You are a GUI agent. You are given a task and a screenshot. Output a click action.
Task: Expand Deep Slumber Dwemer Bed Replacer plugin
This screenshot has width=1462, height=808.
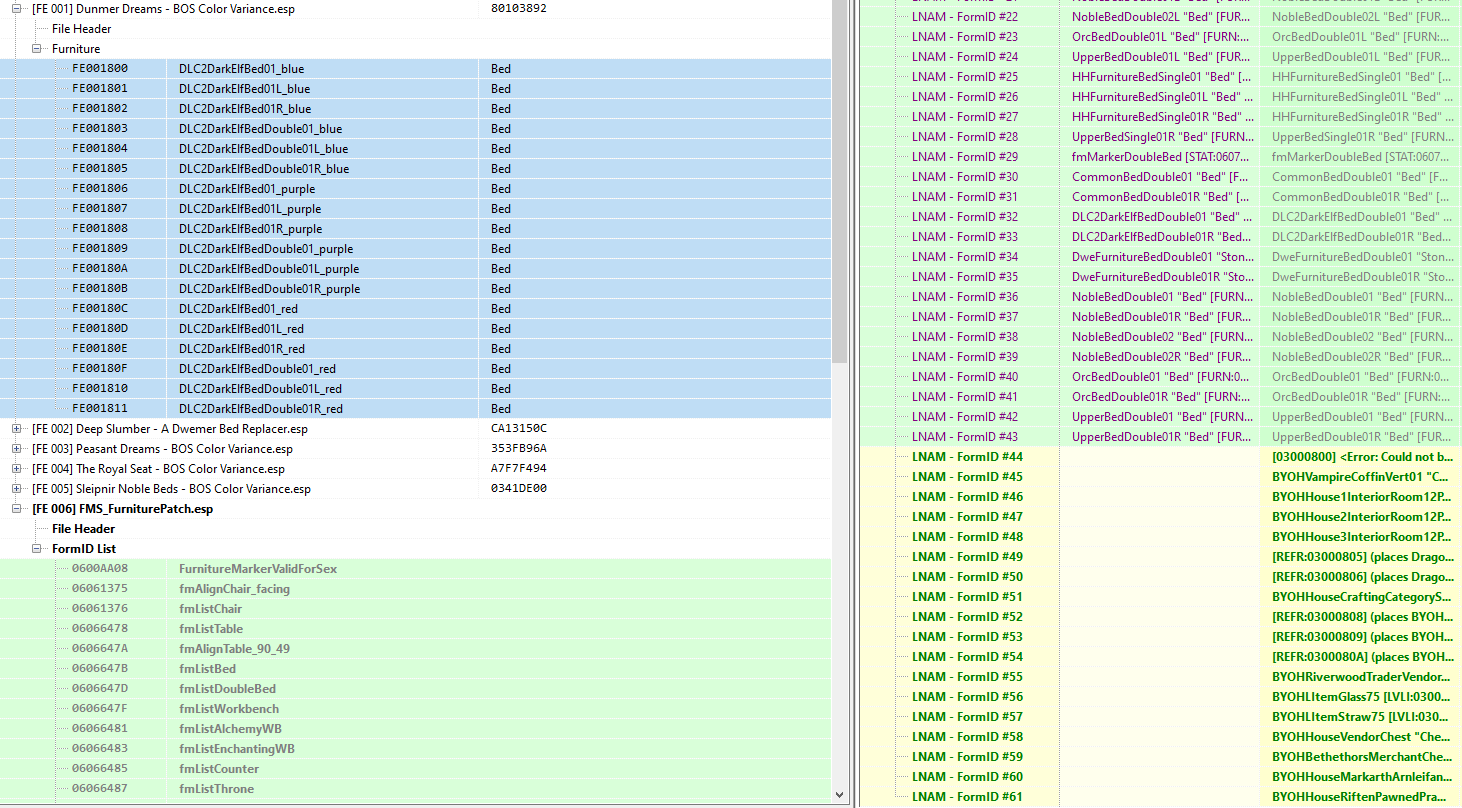(17, 429)
